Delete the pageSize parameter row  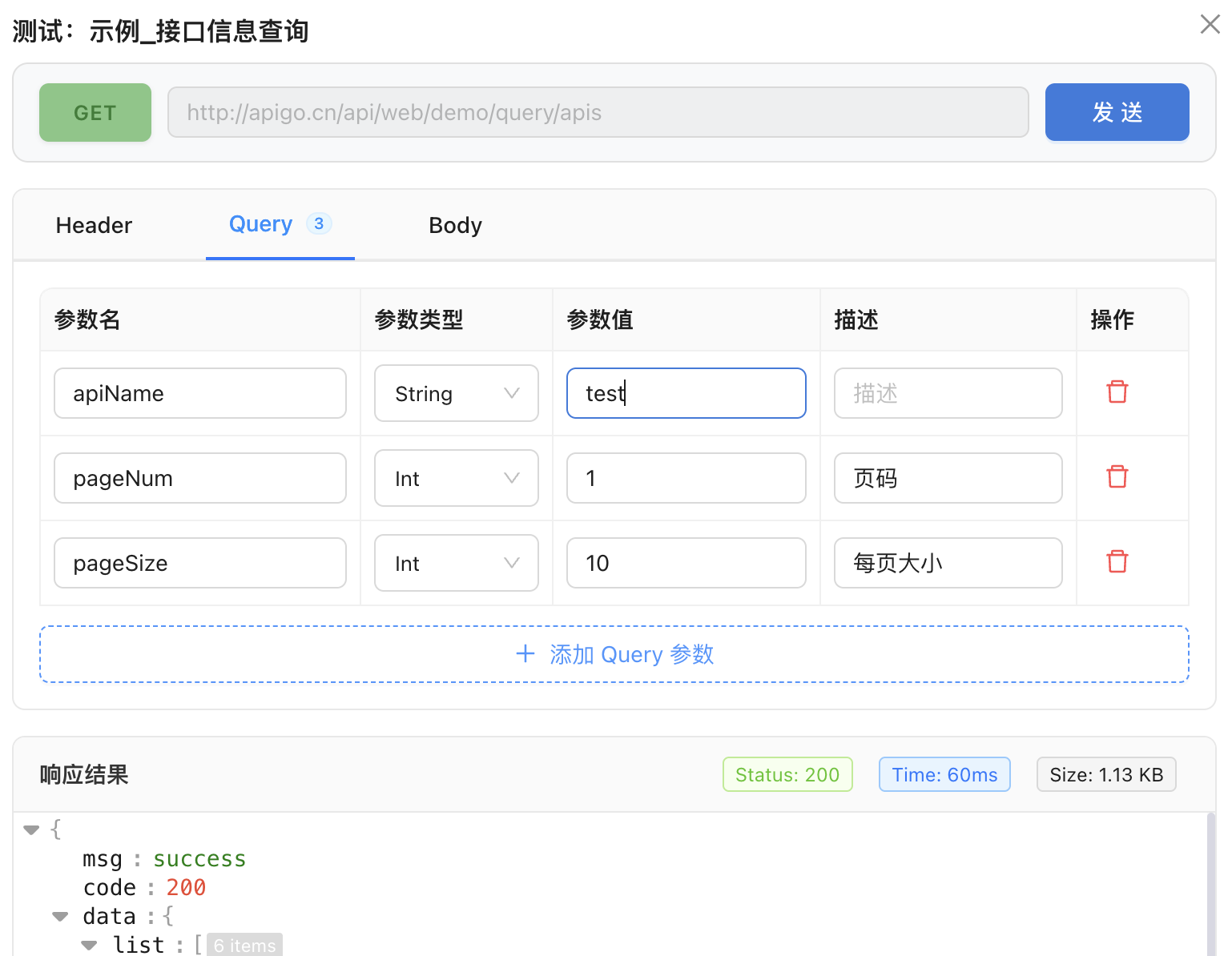click(1117, 562)
